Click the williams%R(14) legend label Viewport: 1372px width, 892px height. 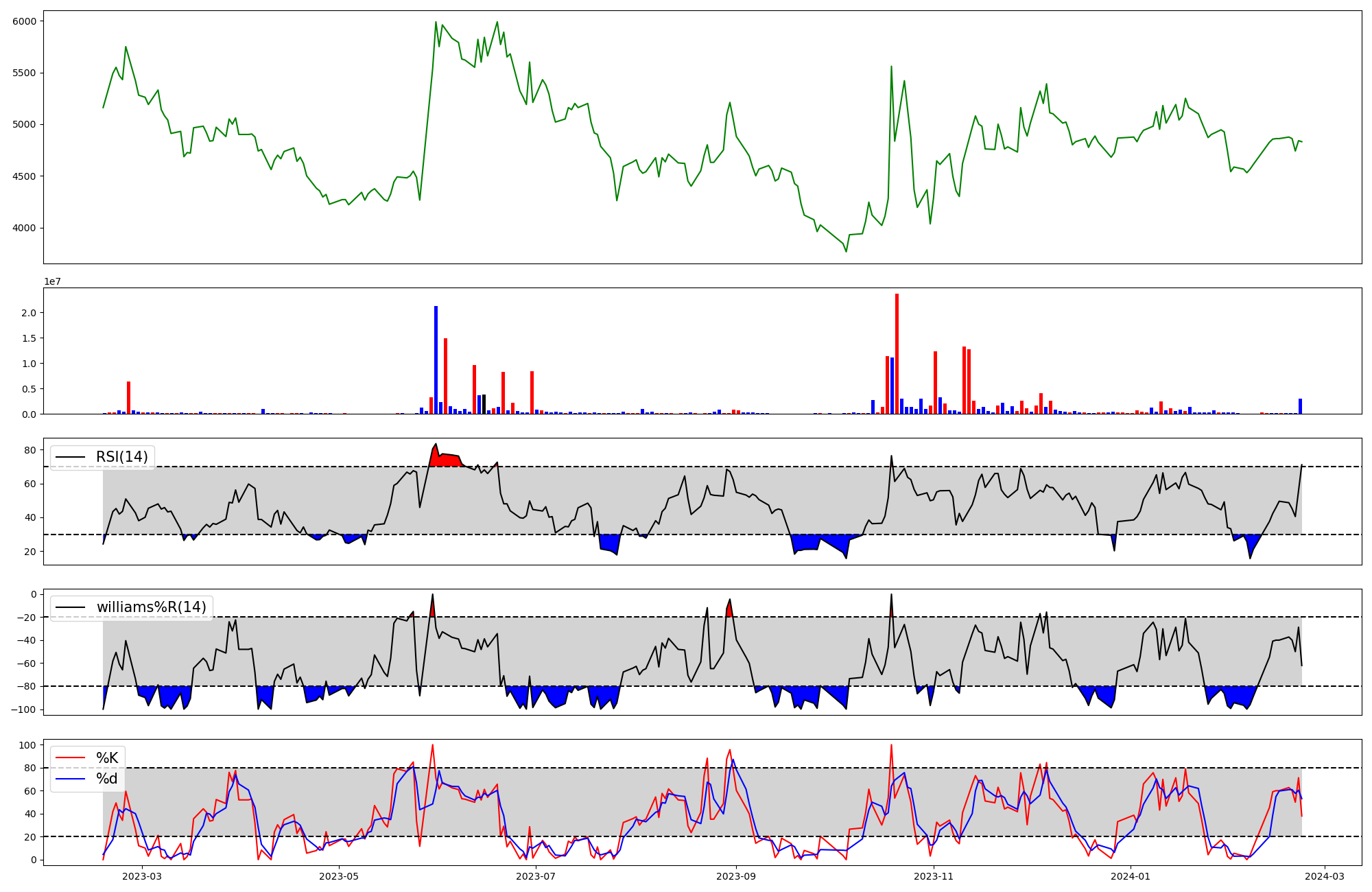coord(151,607)
